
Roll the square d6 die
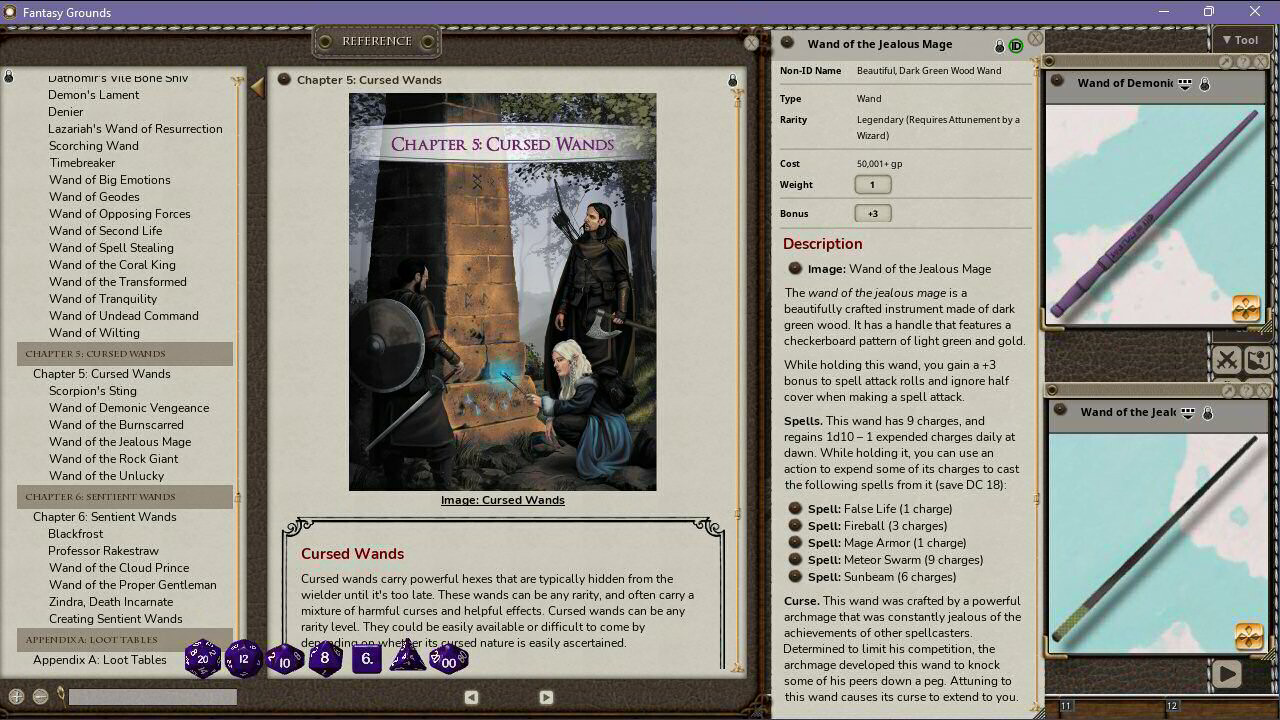pos(367,659)
